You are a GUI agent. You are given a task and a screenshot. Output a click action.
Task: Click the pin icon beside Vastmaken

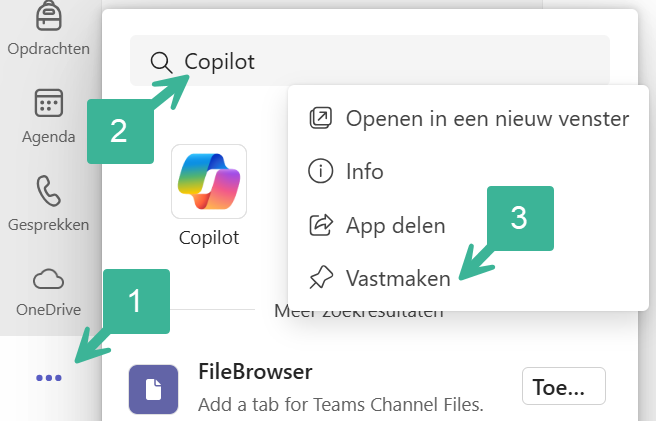[x=320, y=279]
